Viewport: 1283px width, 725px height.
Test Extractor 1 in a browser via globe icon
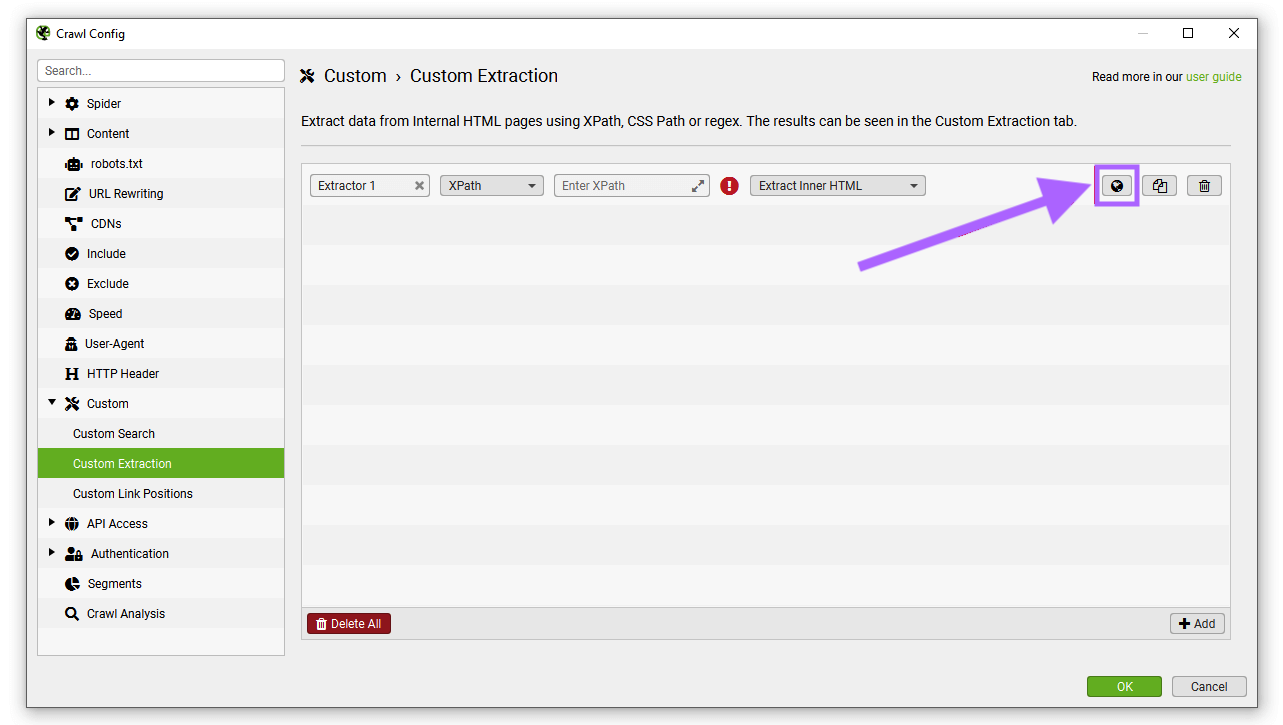(1116, 185)
